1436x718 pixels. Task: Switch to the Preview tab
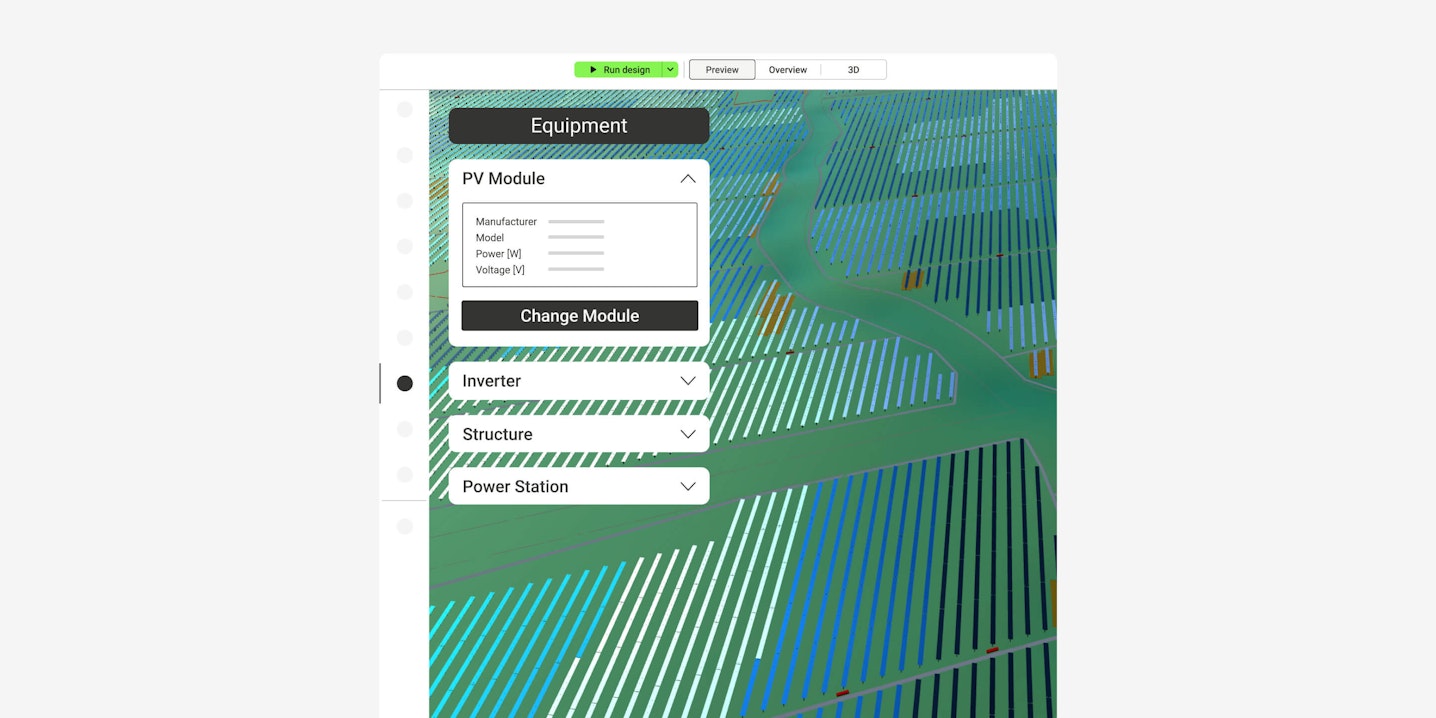722,70
